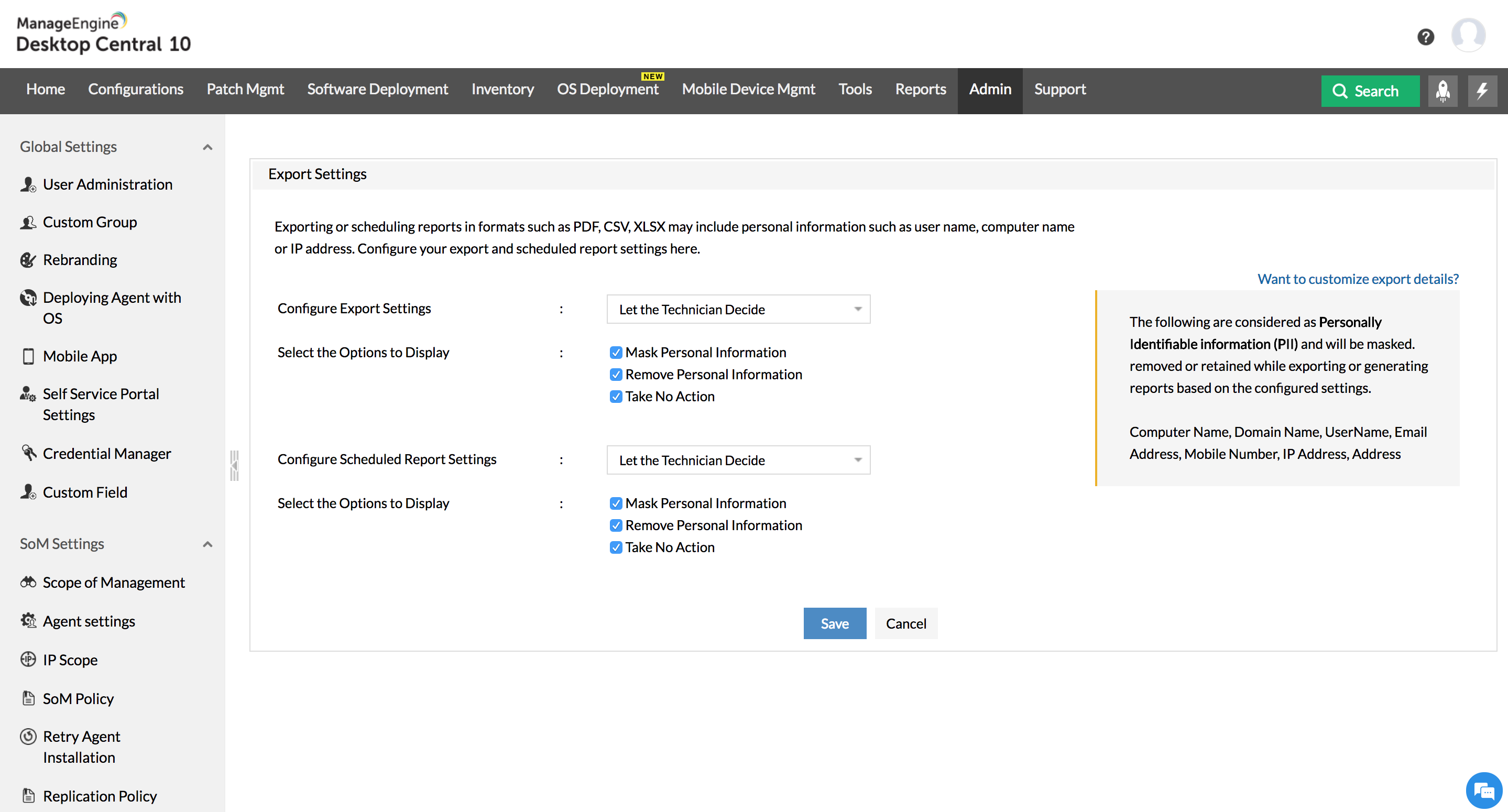
Task: Click the Mobile App phone icon
Action: 28,356
